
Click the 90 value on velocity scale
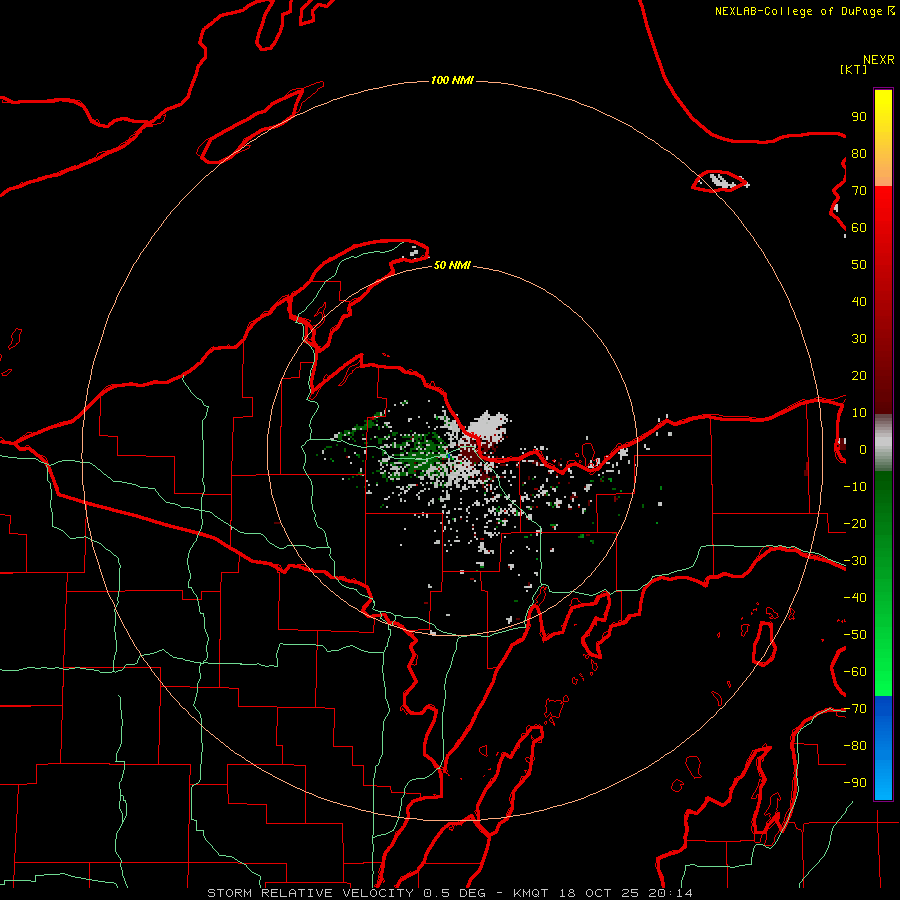point(859,117)
